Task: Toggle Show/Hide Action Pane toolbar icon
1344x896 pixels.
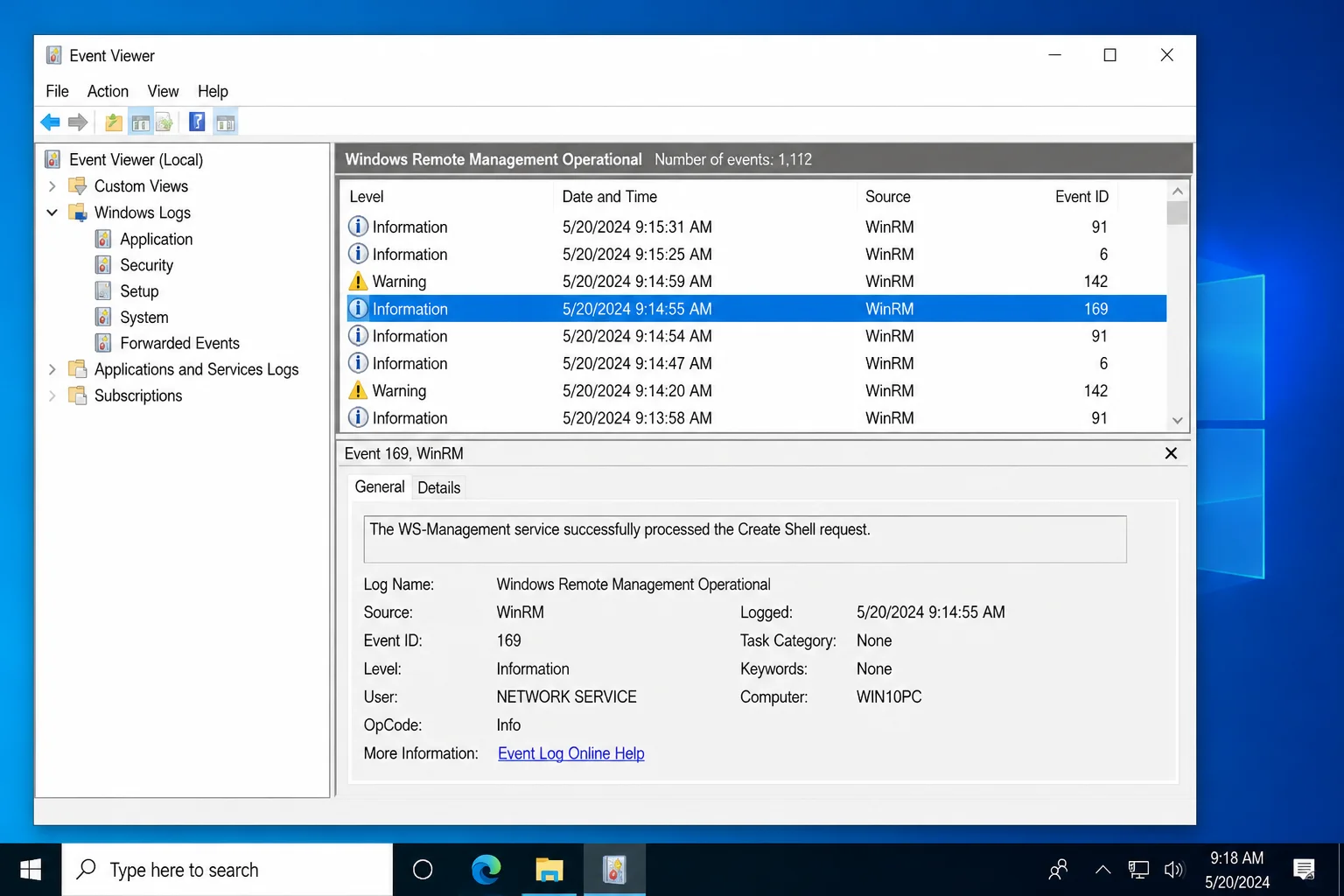Action: 226,122
